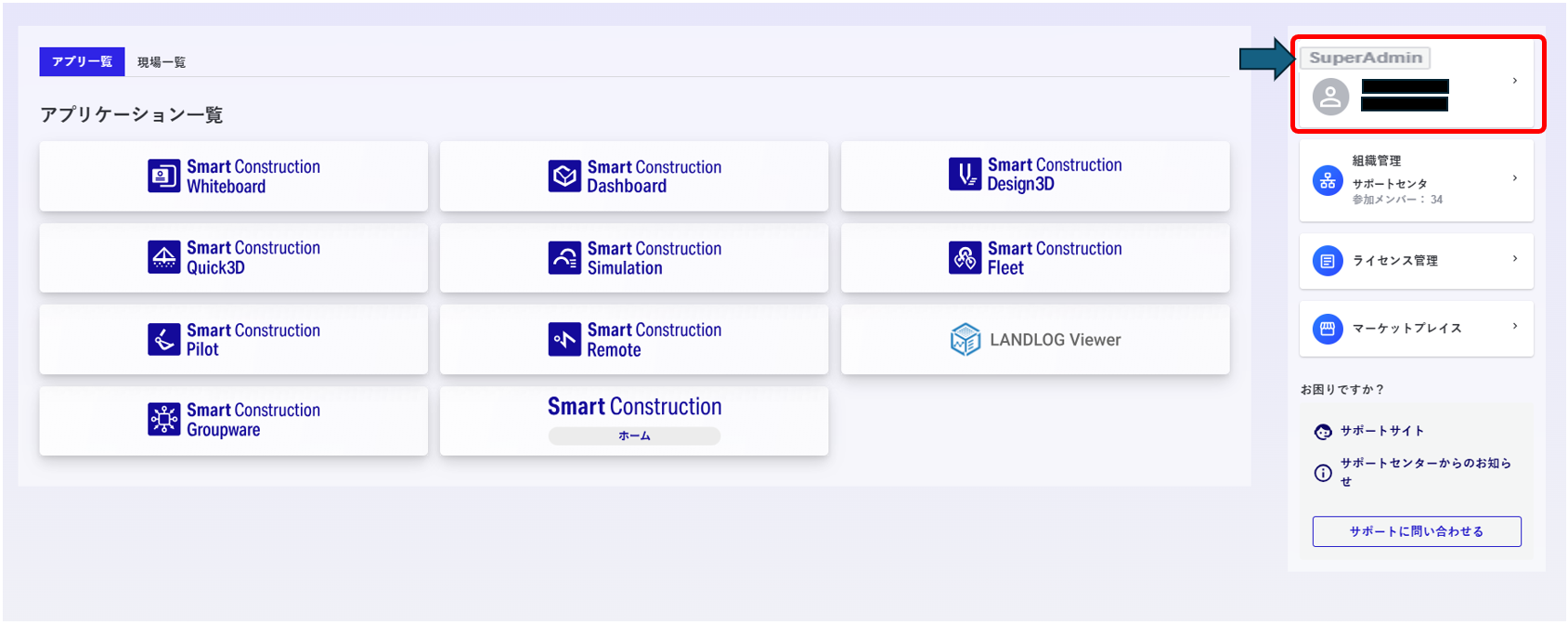Open 組織管理 via its chevron arrow
Screen dimensions: 1568x625
coord(1515,177)
